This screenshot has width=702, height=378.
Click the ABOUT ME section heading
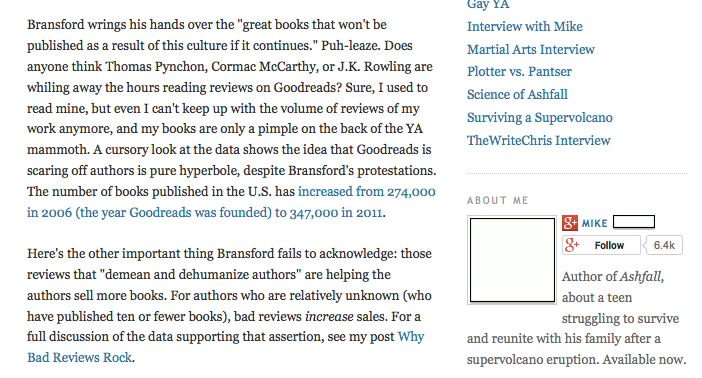pyautogui.click(x=497, y=200)
